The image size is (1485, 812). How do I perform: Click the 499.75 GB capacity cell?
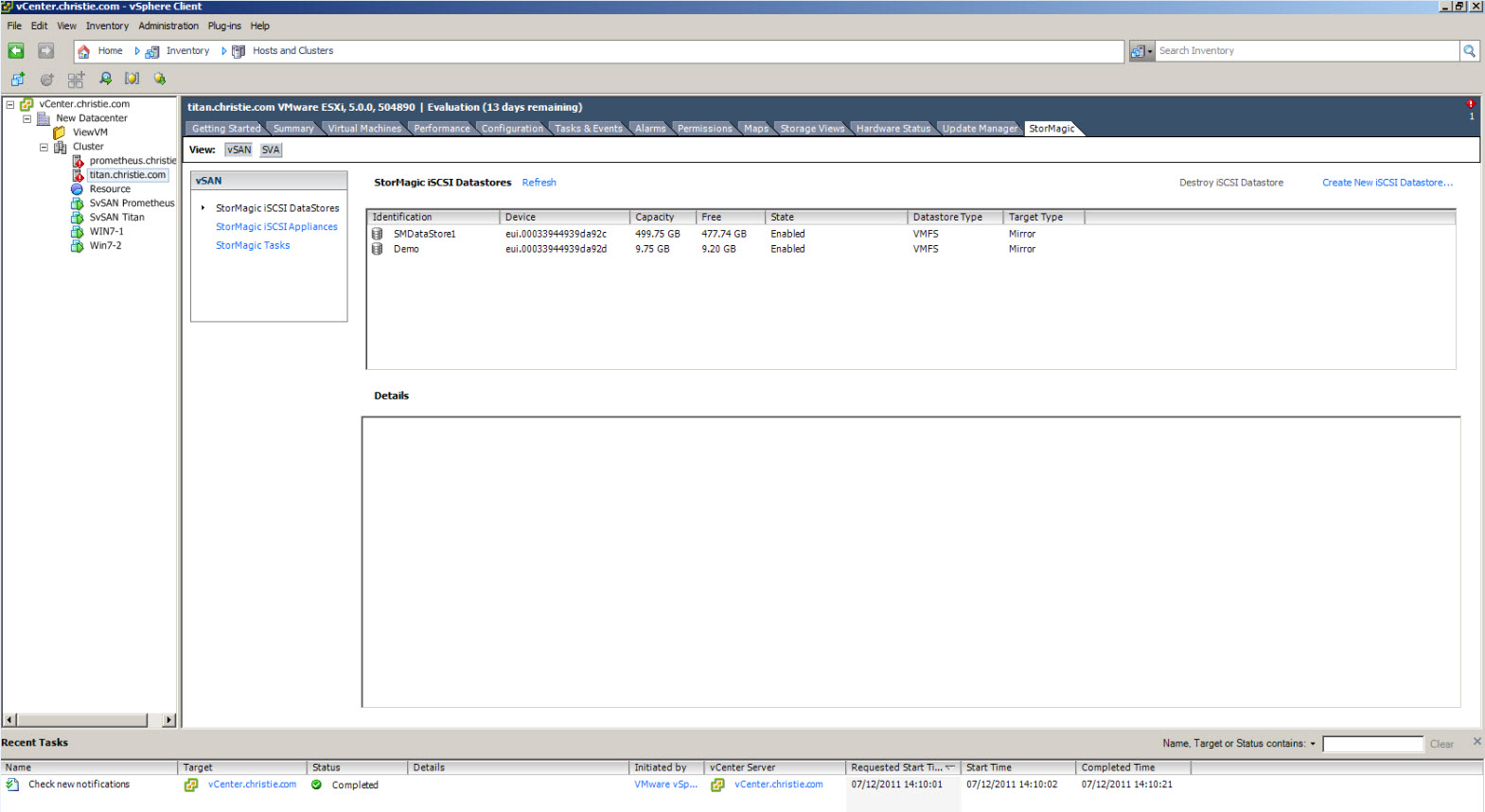658,234
